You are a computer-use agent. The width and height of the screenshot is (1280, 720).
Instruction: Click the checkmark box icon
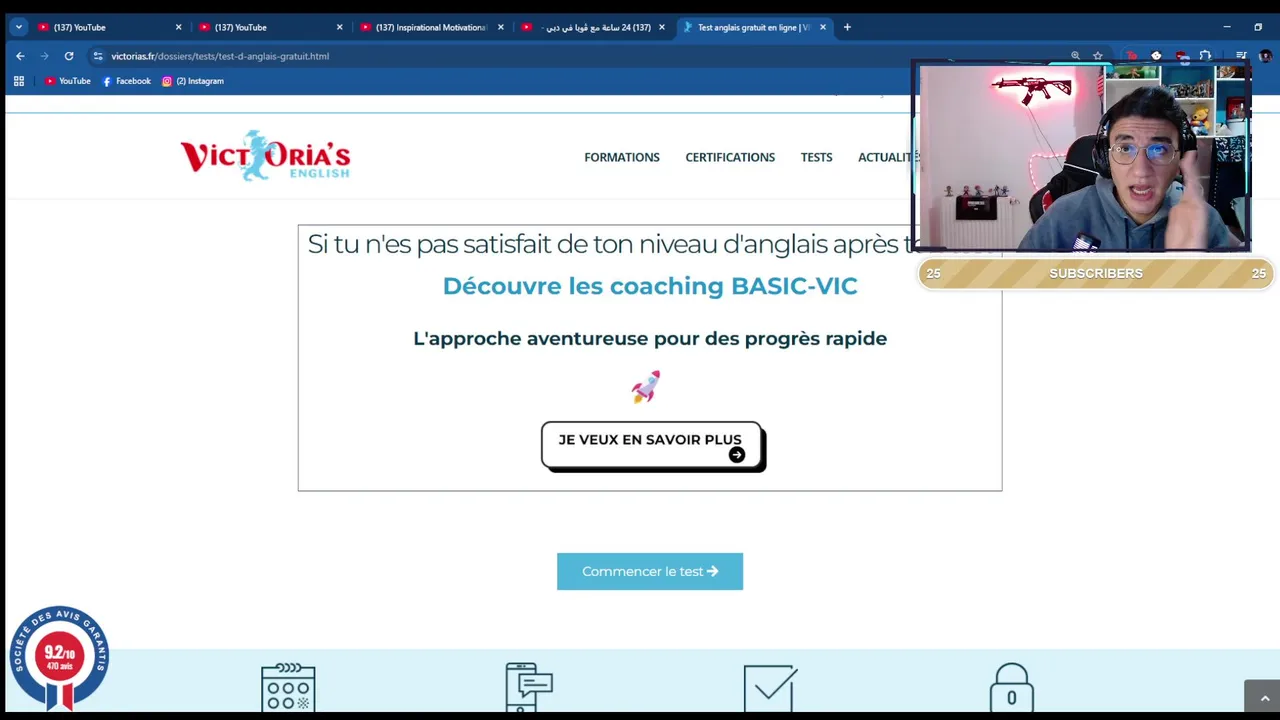[770, 687]
